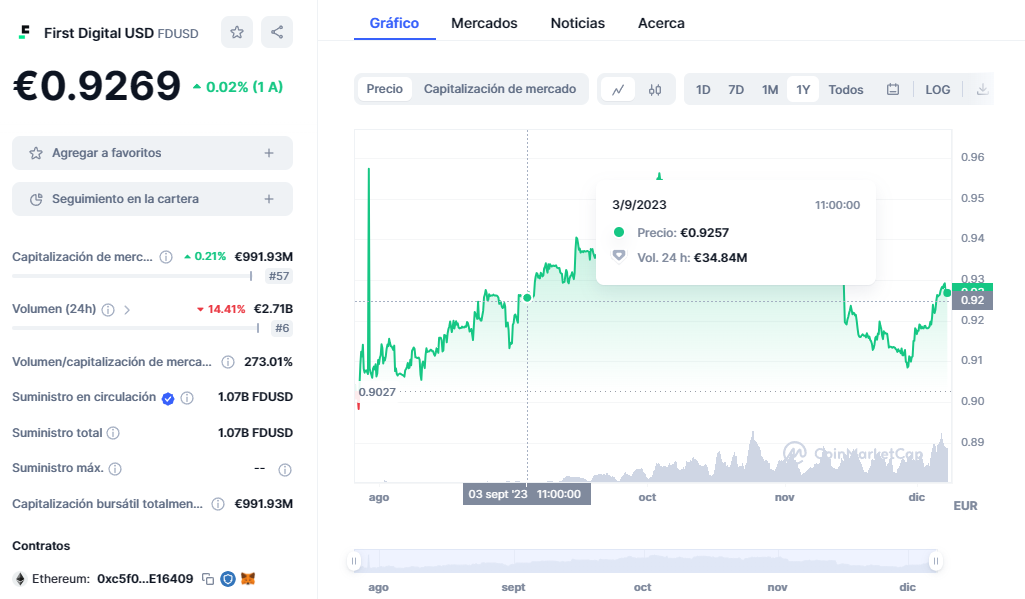Click Agregar a favoritos button

152,153
